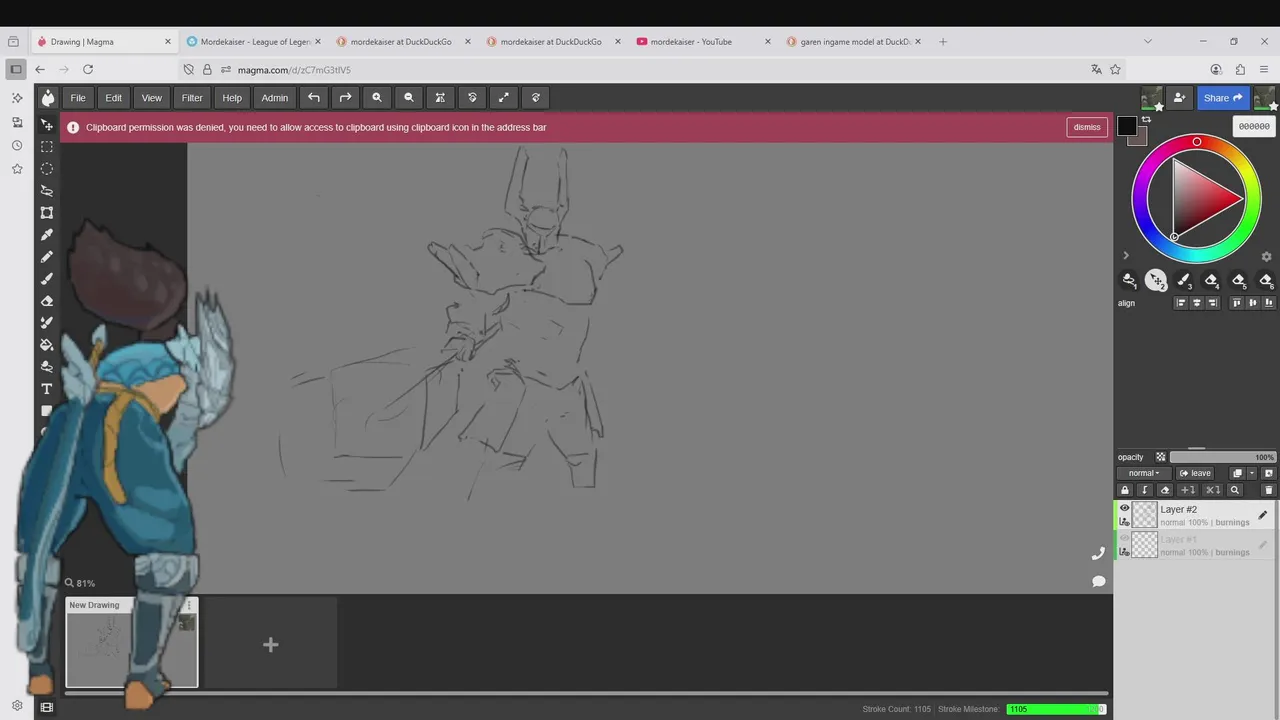Open the invite users icon
Image resolution: width=1280 pixels, height=720 pixels.
pyautogui.click(x=1180, y=97)
